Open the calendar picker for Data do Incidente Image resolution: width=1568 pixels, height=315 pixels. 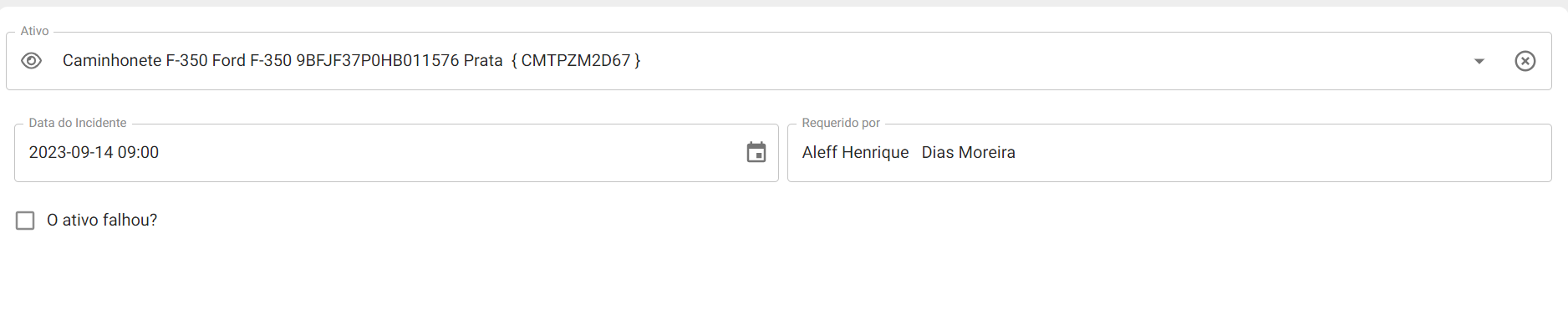point(756,152)
